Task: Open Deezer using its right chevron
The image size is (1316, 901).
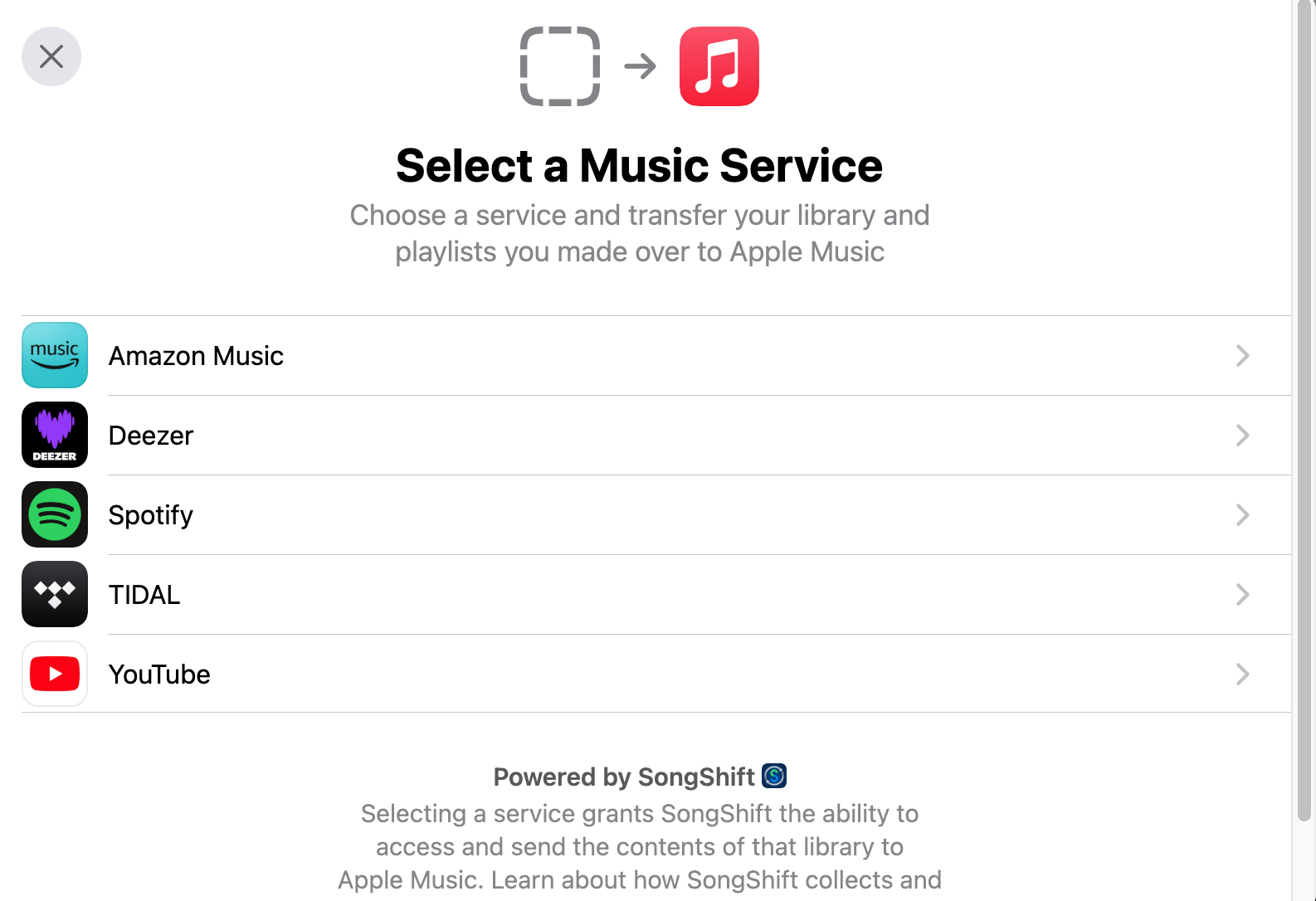Action: (1242, 436)
